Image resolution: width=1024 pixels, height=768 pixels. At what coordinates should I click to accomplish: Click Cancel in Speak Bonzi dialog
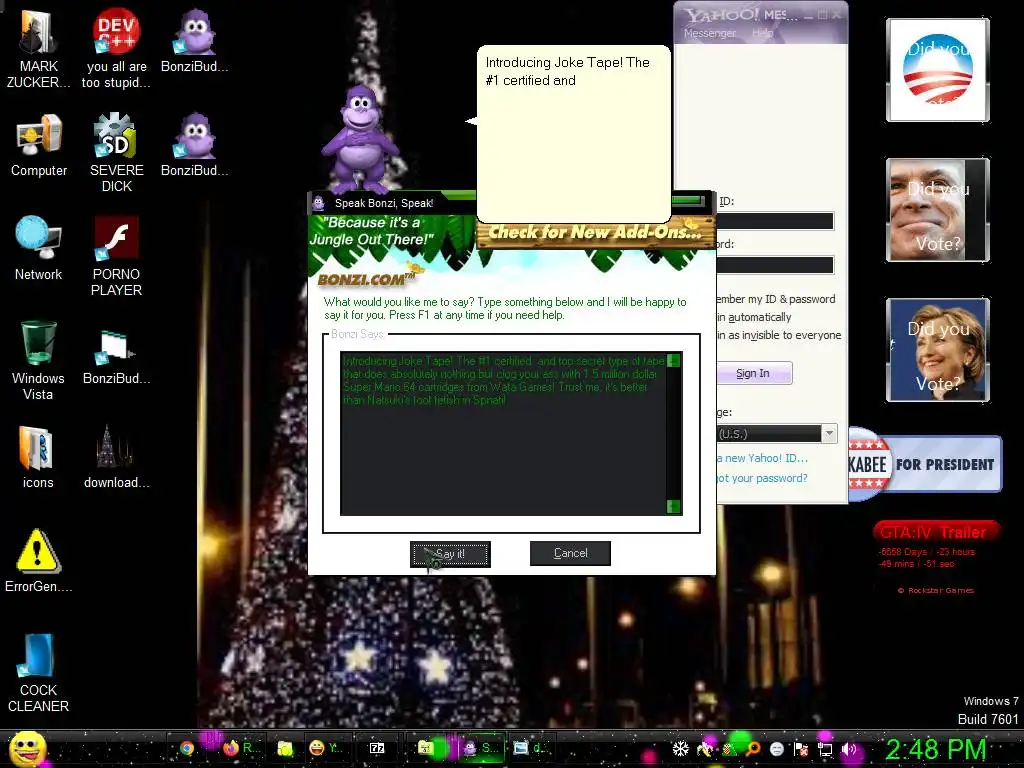[x=570, y=553]
